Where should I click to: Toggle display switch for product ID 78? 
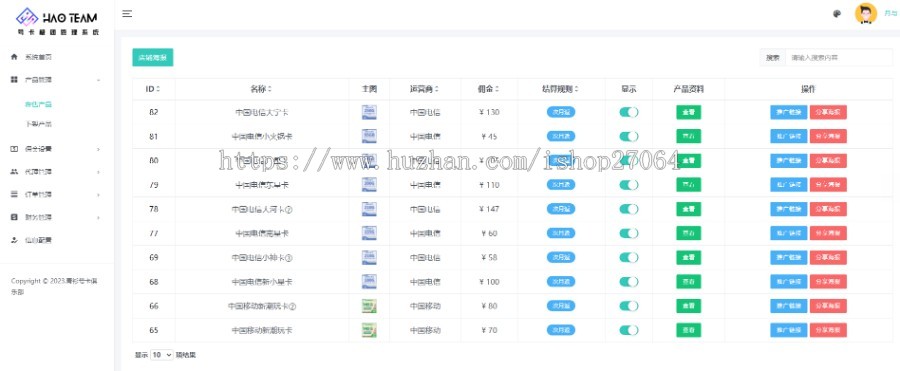[x=629, y=209]
